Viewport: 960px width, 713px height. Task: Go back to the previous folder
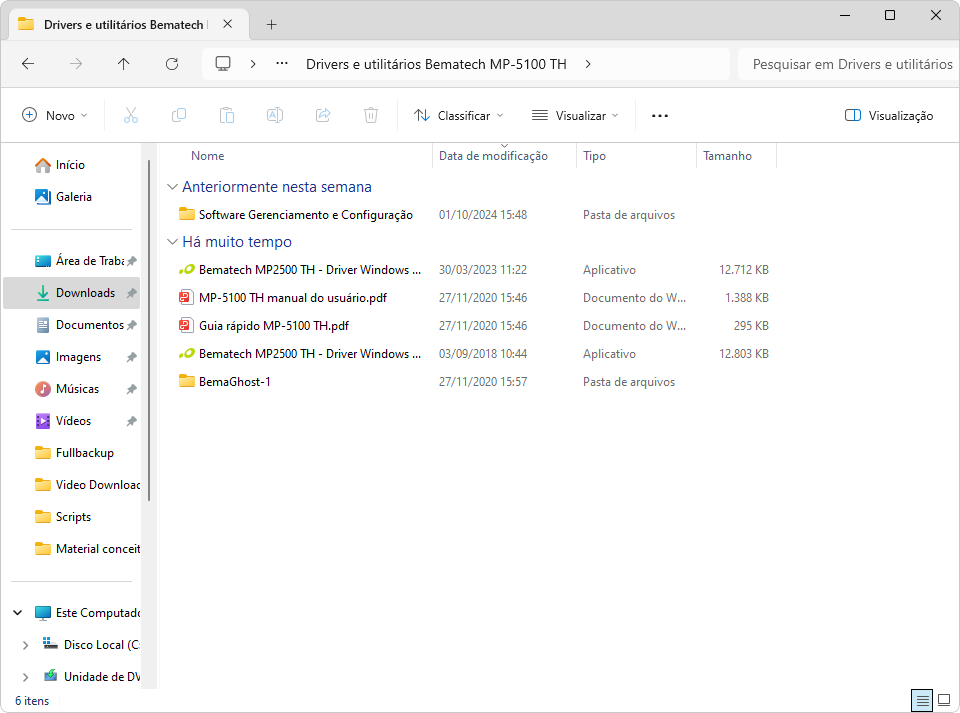pos(28,64)
